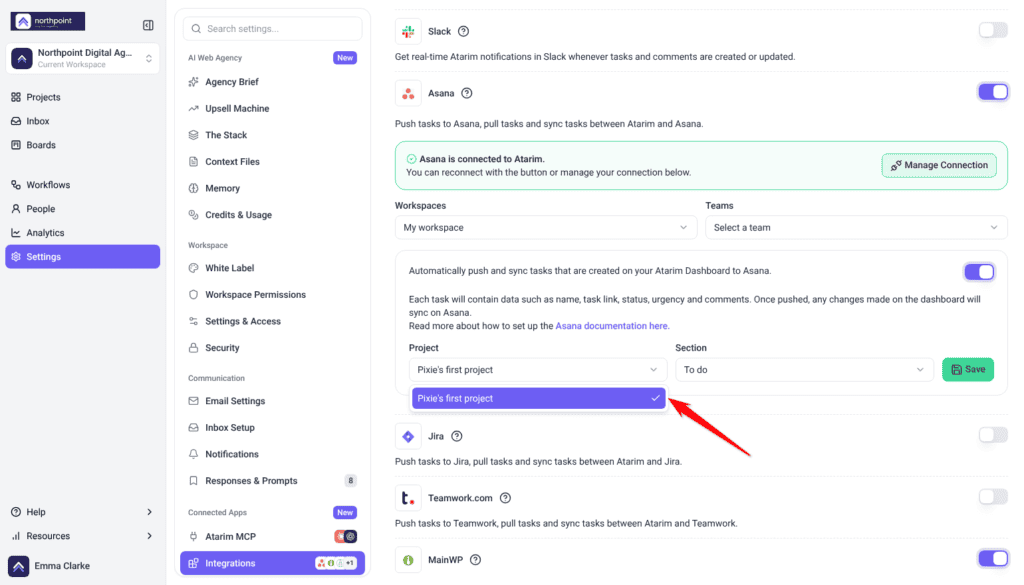Click the search magnifier icon
Viewport: 1024px width, 585px height.
196,29
